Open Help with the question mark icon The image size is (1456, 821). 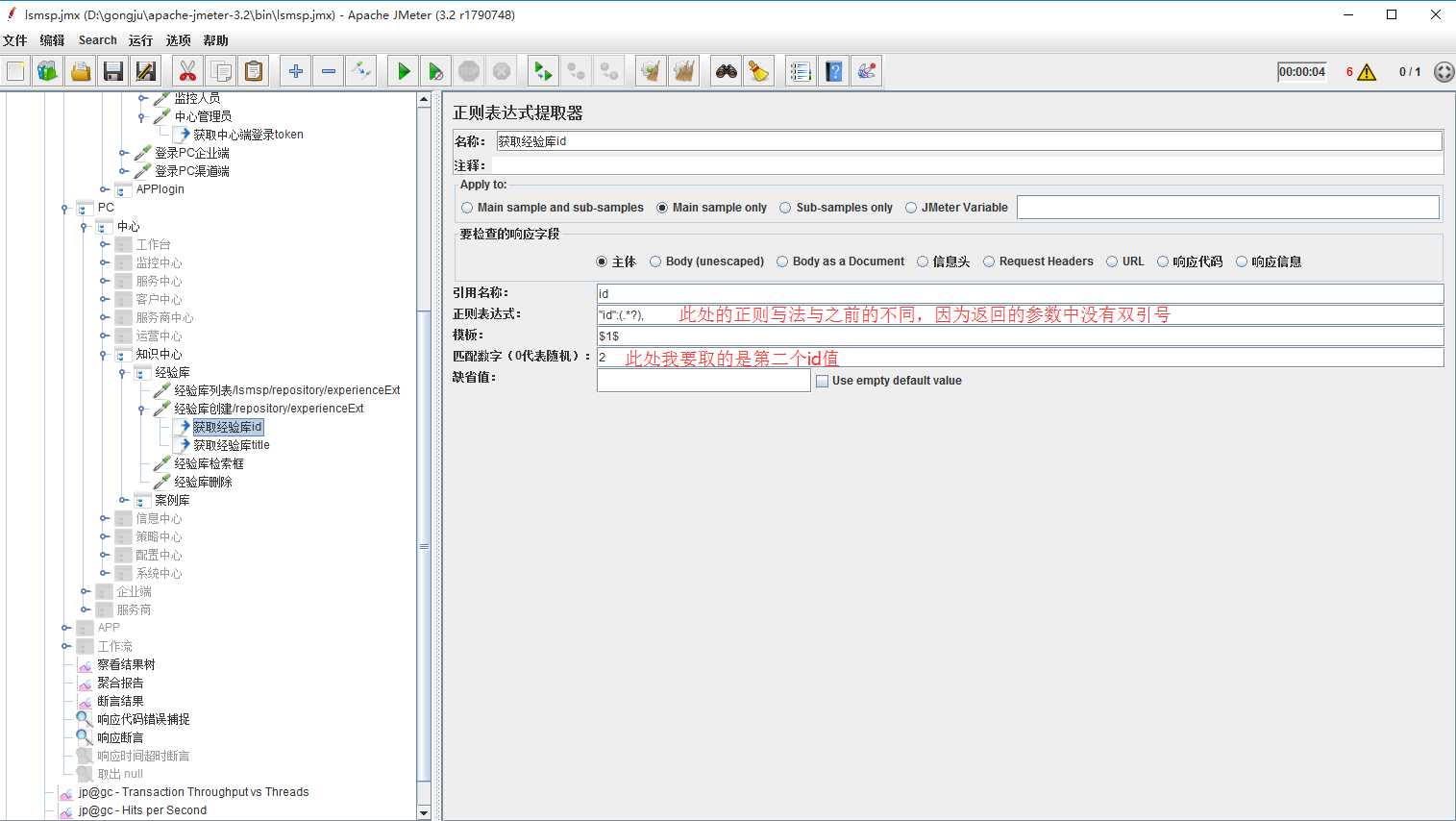tap(834, 71)
